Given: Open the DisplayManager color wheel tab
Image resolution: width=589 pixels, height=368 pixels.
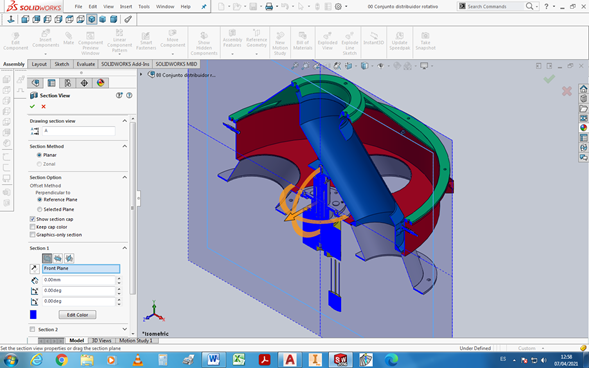Looking at the screenshot, I should [x=100, y=83].
